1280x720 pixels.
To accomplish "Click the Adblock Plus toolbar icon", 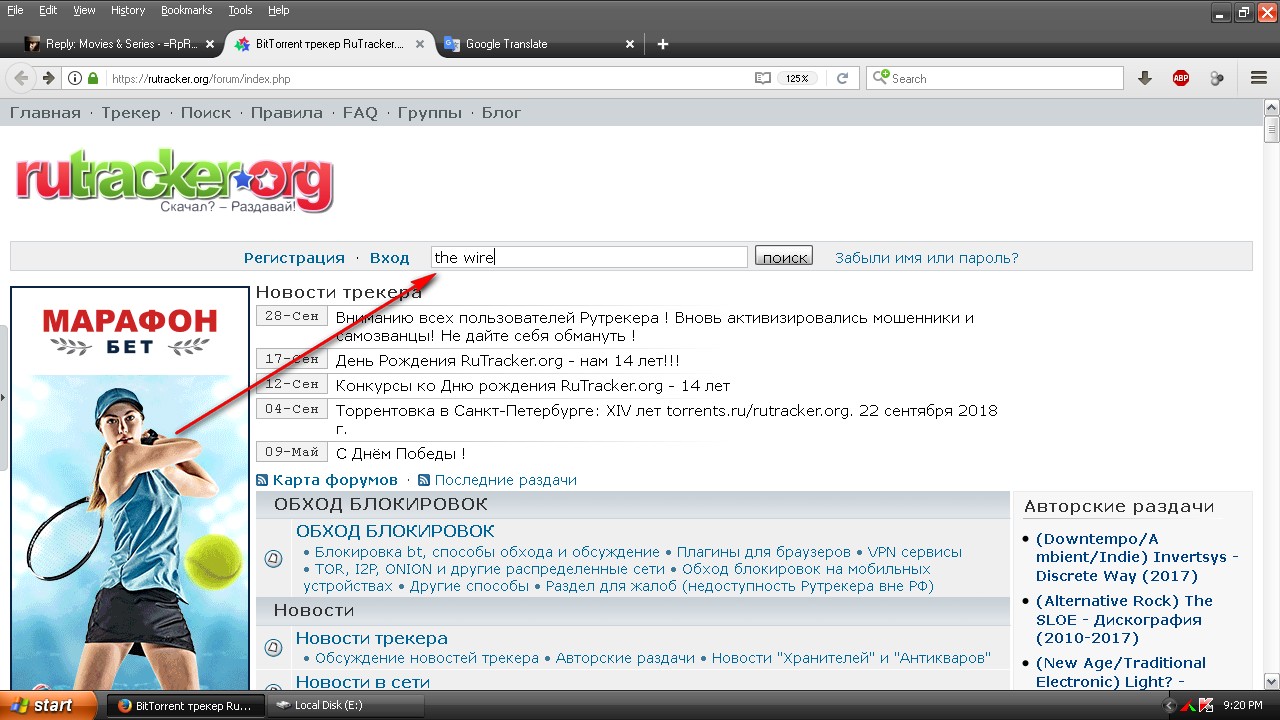I will pos(1181,78).
